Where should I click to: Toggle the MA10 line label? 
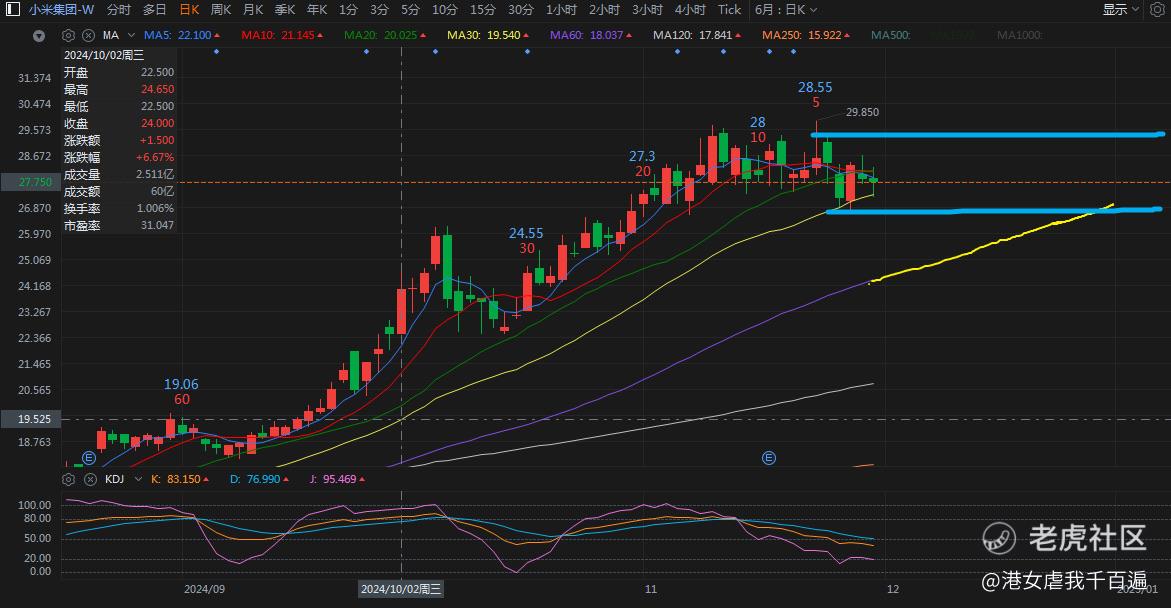(282, 35)
